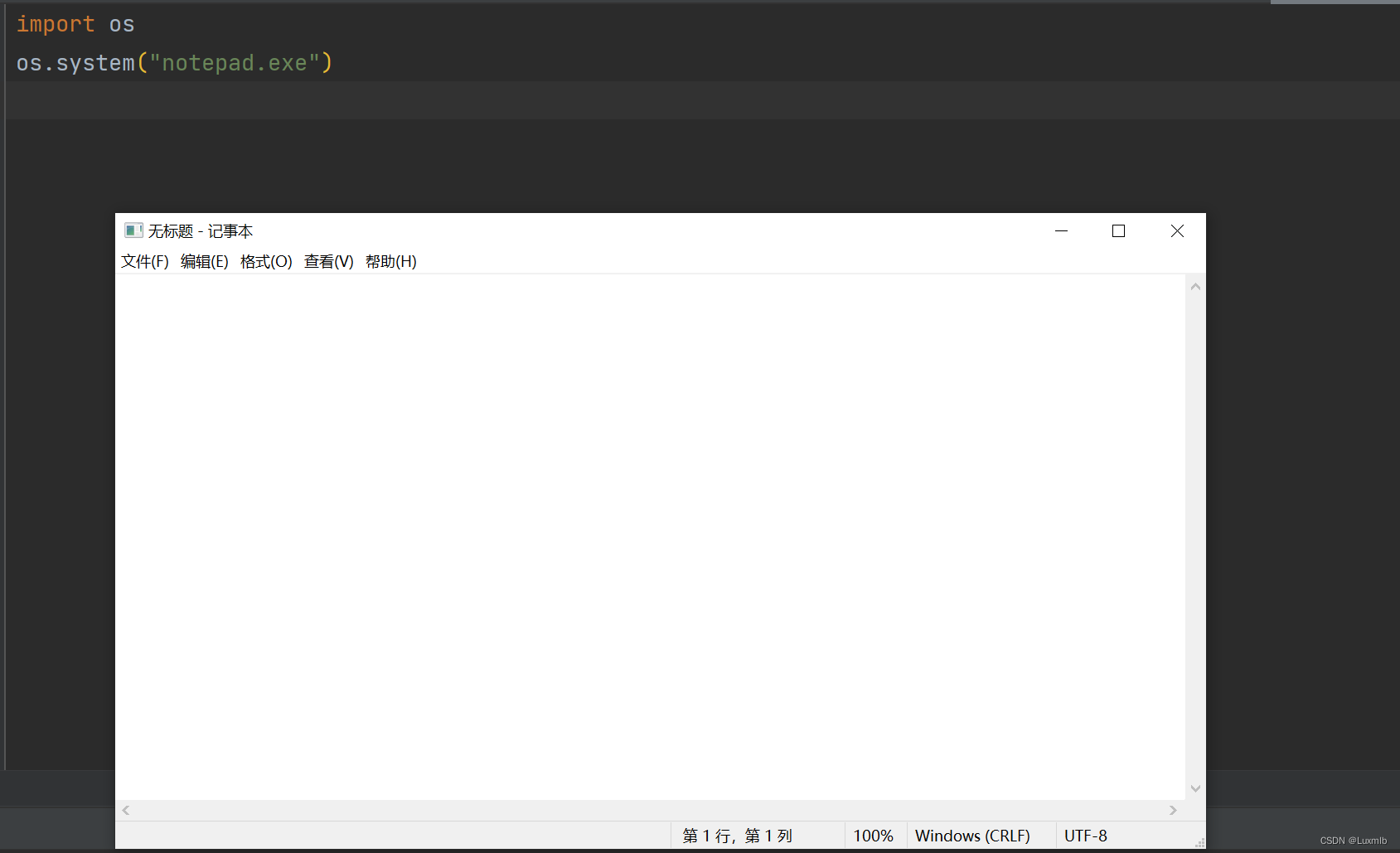Click the horizontal scrollbar left arrow
The width and height of the screenshot is (1400, 853).
(125, 810)
